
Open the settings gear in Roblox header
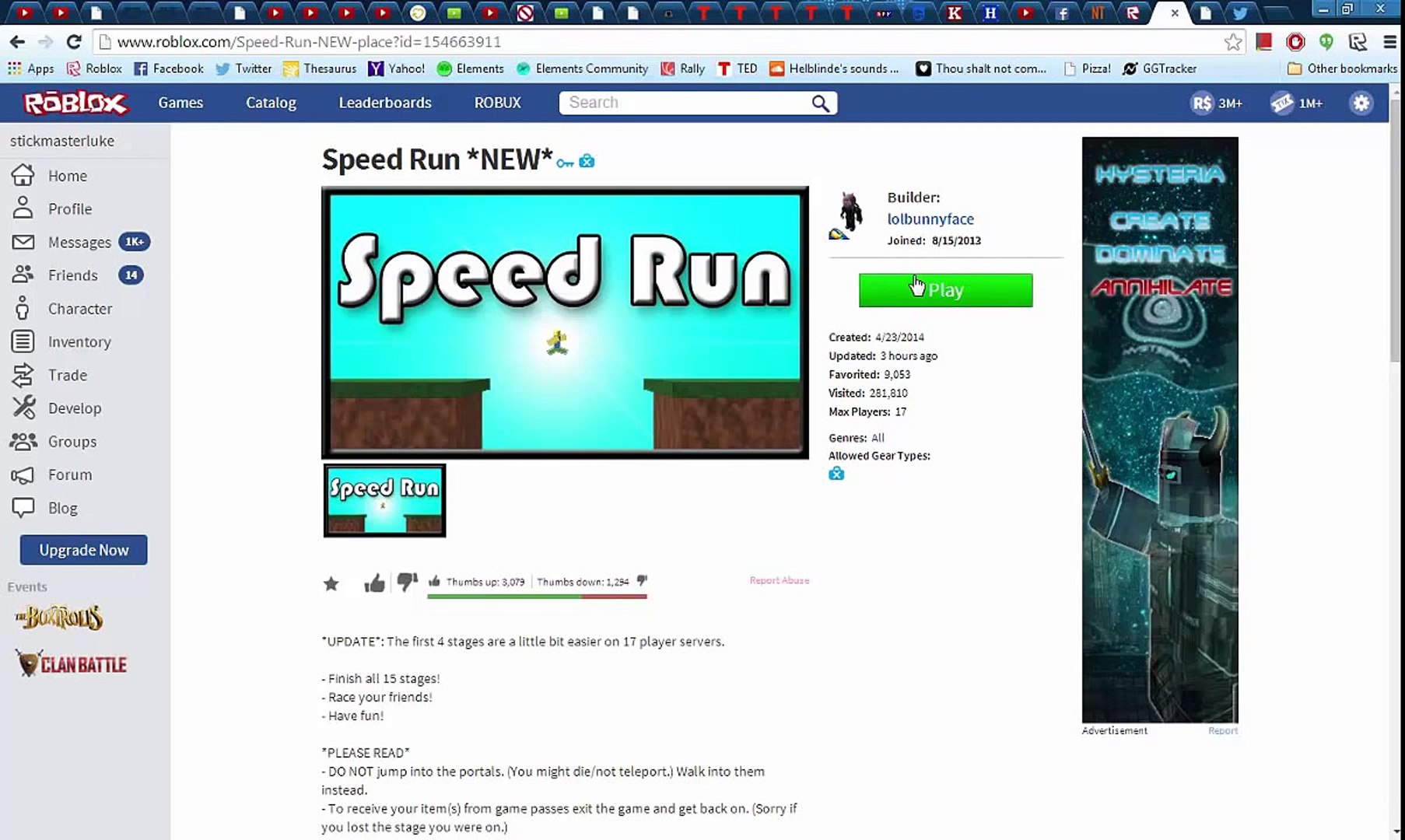pyautogui.click(x=1361, y=103)
